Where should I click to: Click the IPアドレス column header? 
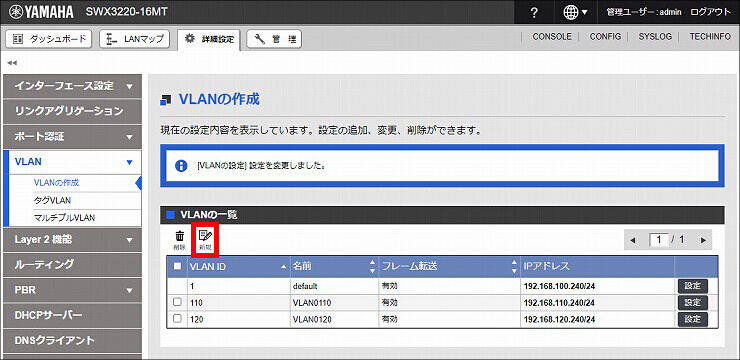598,267
